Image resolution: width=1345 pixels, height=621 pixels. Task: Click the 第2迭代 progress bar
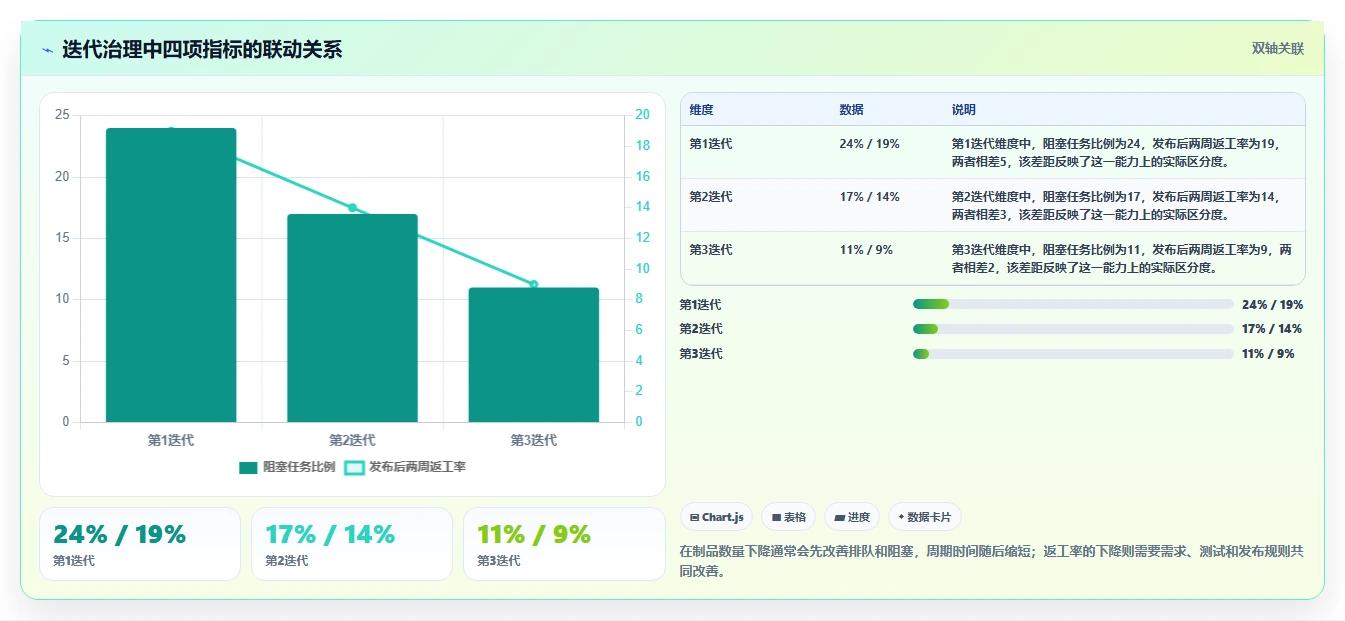tap(1073, 329)
